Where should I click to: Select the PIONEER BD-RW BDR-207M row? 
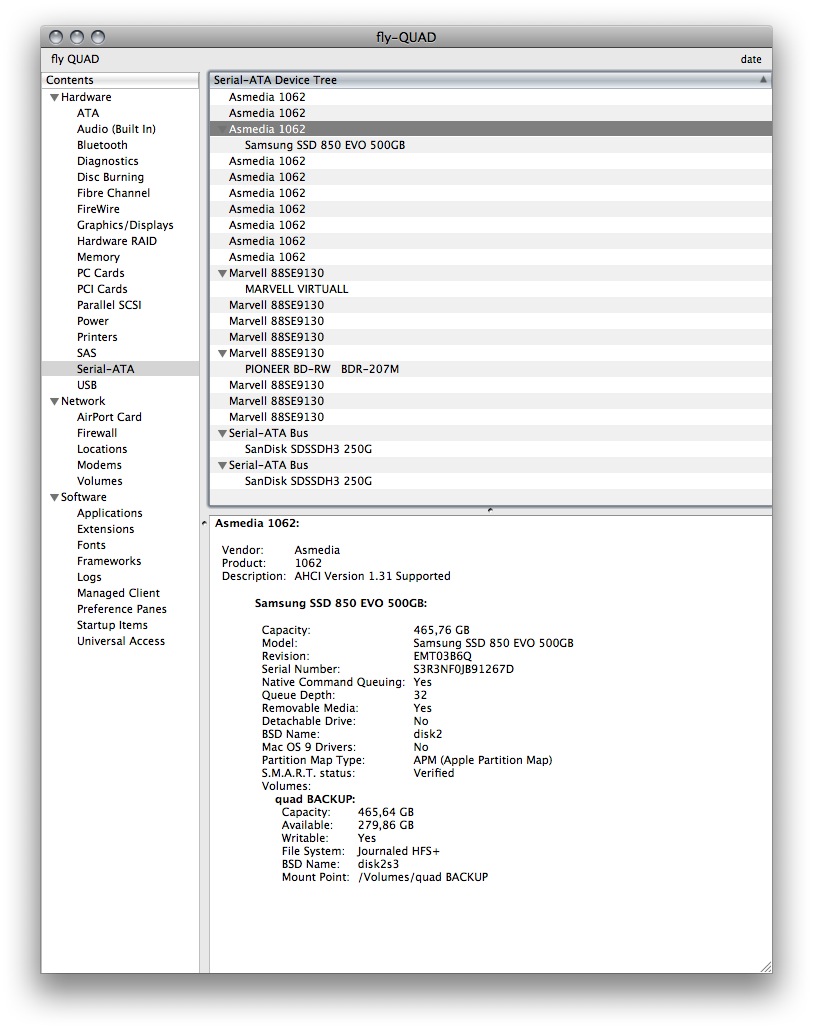pyautogui.click(x=490, y=369)
